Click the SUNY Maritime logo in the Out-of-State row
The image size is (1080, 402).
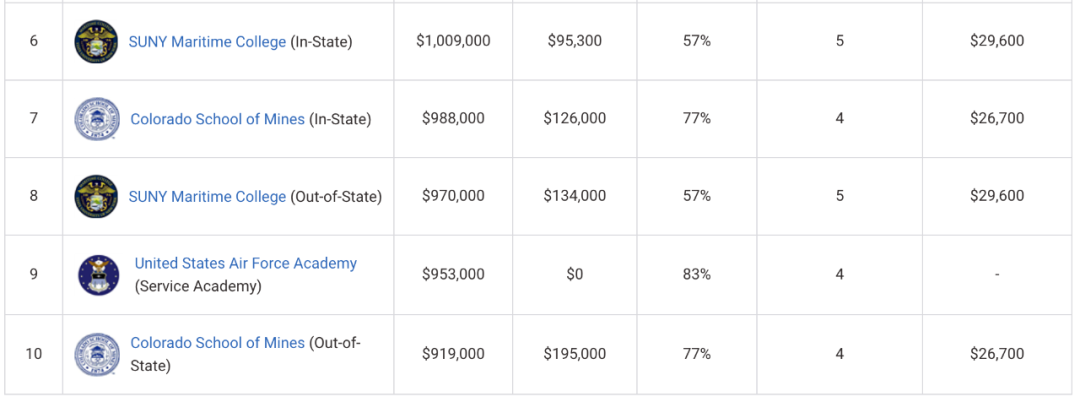[96, 196]
